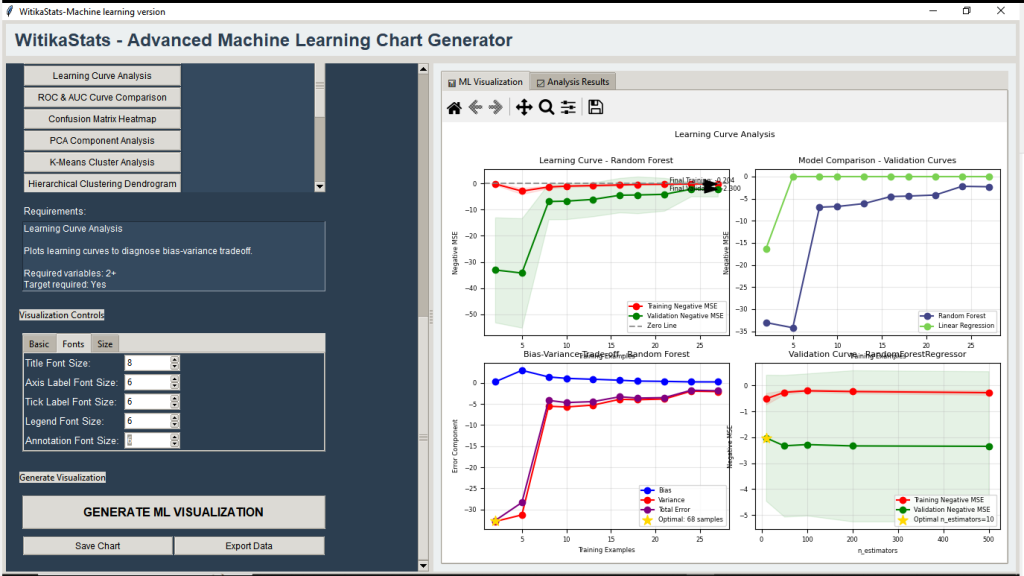Click the Save Chart button

click(x=98, y=546)
